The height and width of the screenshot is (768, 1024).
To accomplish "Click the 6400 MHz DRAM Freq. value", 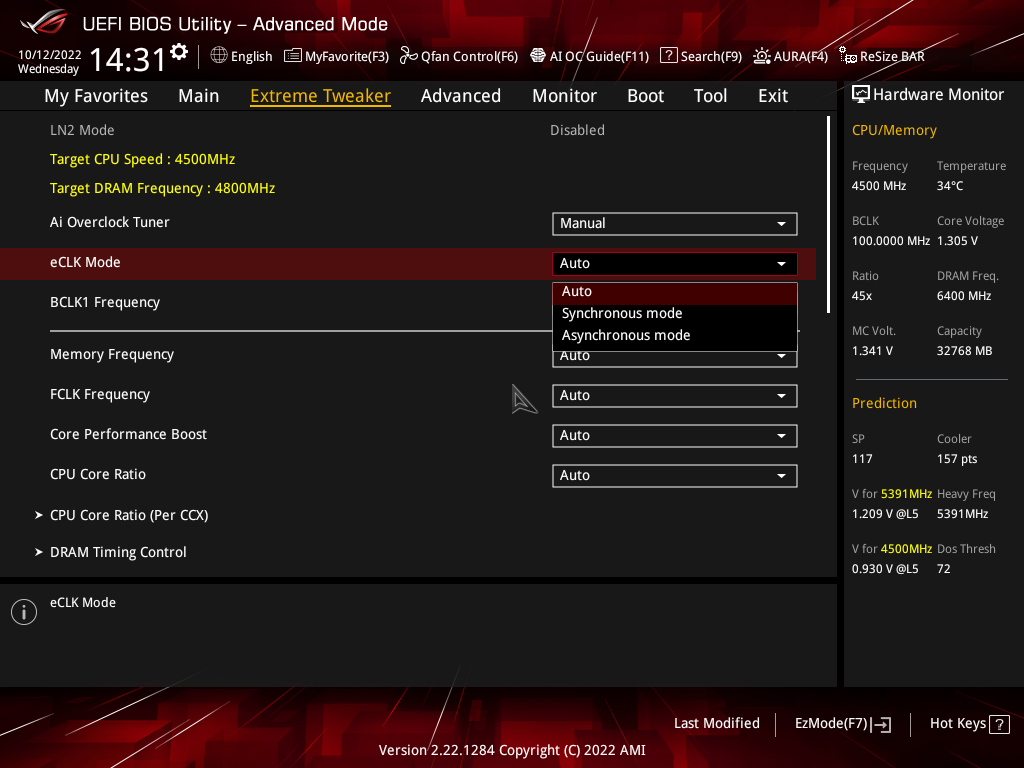I will (x=964, y=296).
